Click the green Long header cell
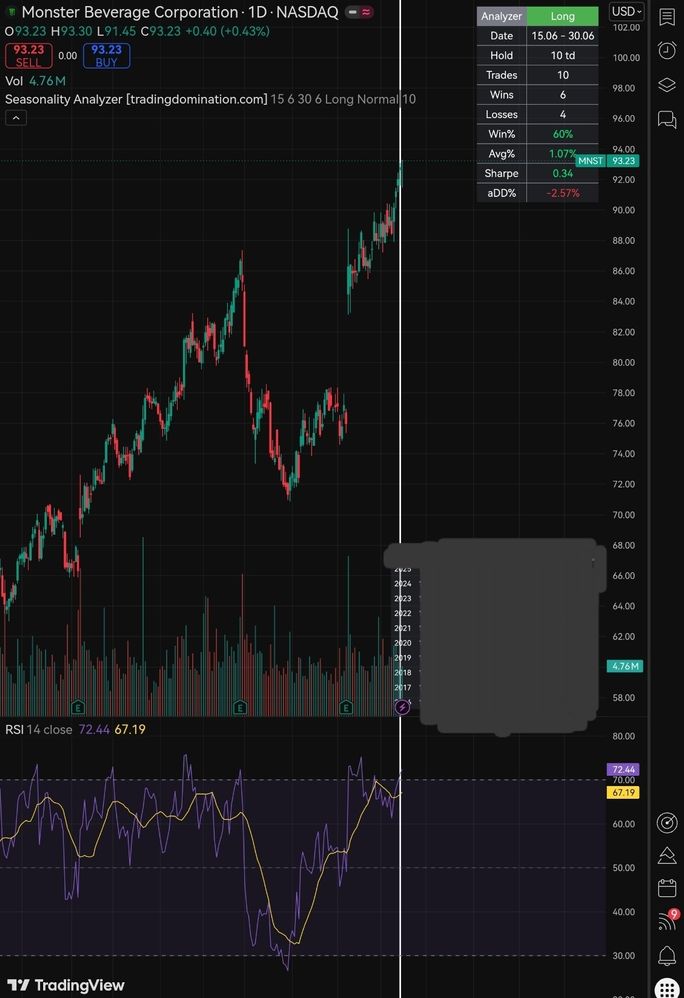The width and height of the screenshot is (684, 998). click(x=562, y=16)
